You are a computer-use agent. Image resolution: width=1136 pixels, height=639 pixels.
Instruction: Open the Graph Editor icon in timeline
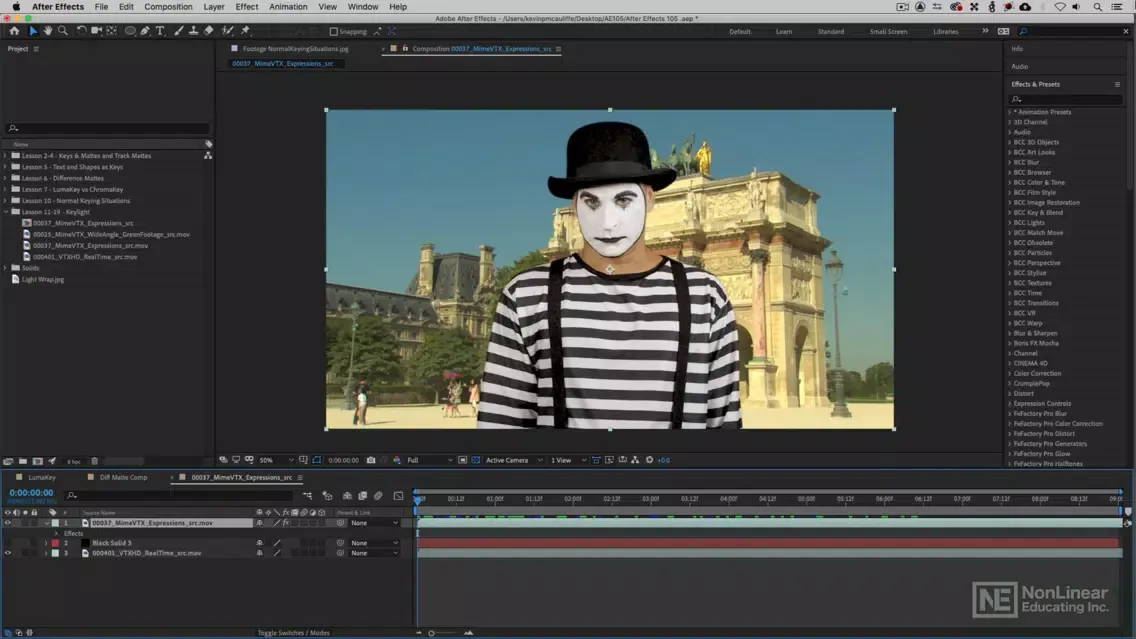pos(398,496)
